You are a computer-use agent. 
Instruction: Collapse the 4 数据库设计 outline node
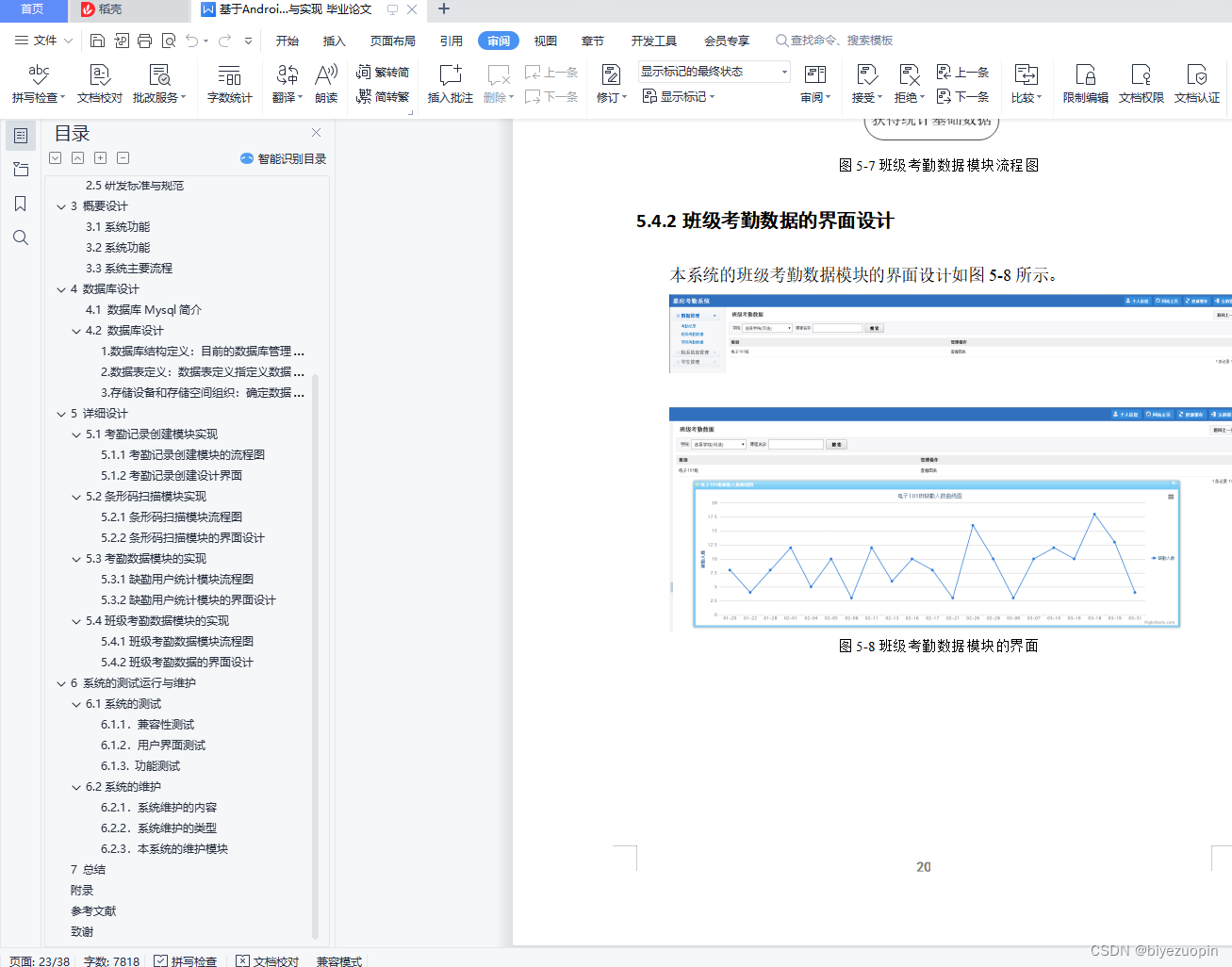pos(61,289)
